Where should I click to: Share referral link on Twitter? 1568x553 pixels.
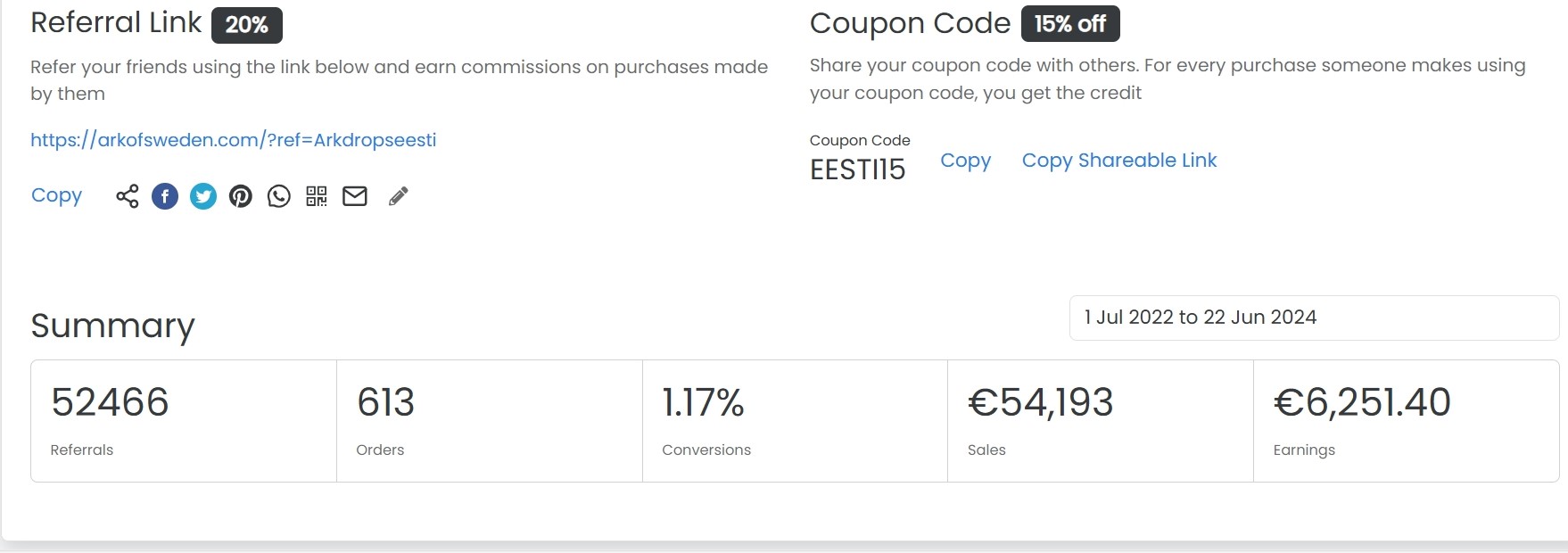pyautogui.click(x=203, y=196)
